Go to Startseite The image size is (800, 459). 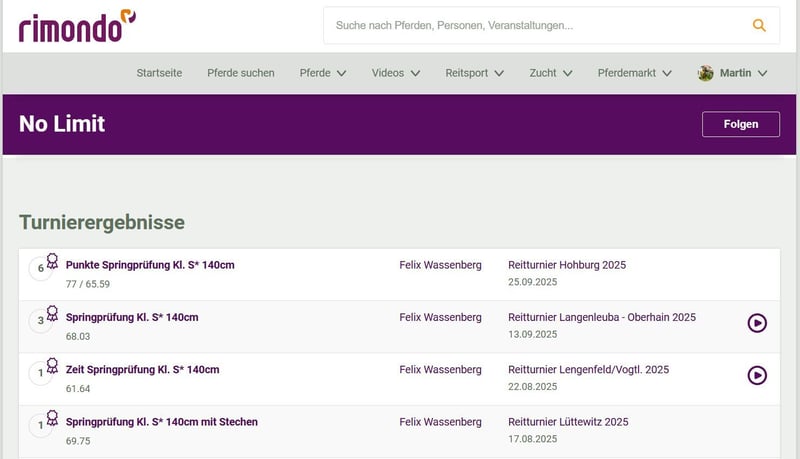click(x=159, y=73)
